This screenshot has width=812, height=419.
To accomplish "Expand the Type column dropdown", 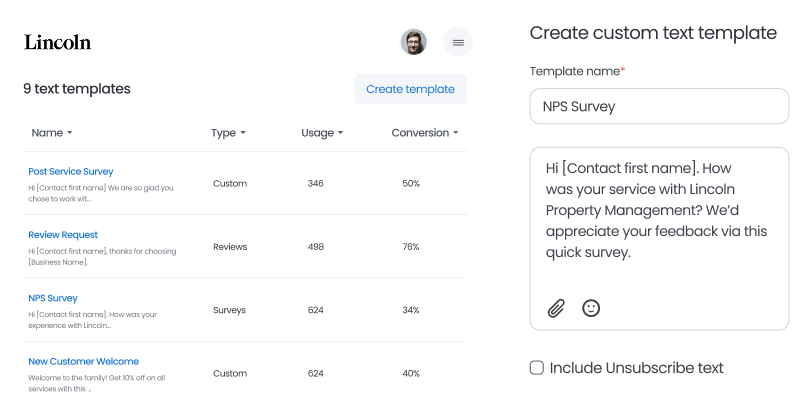I will [228, 133].
